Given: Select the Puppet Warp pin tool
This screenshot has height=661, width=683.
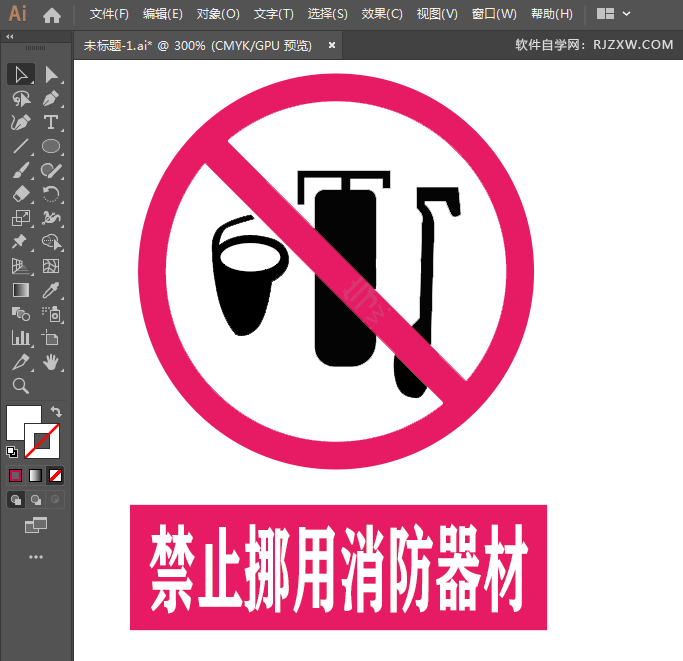Looking at the screenshot, I should point(20,242).
